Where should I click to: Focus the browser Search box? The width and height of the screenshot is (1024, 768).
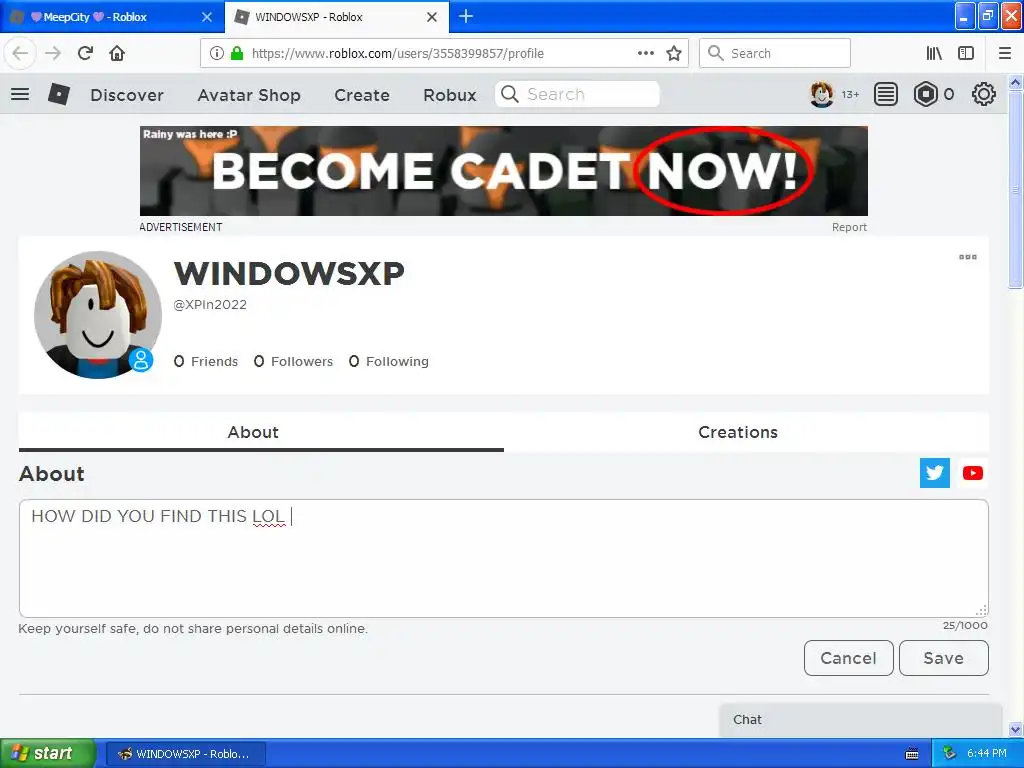tap(775, 53)
